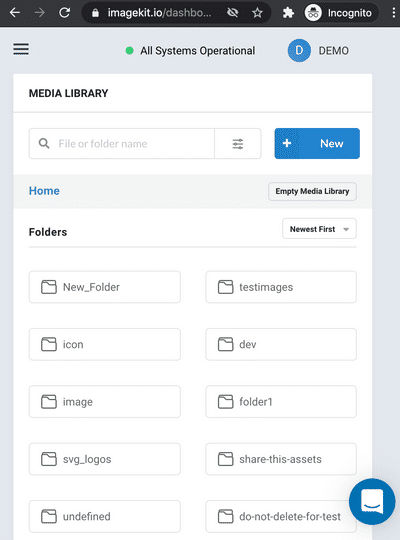This screenshot has height=540, width=400.
Task: Expand the Newest First sort dropdown
Action: pyautogui.click(x=319, y=229)
